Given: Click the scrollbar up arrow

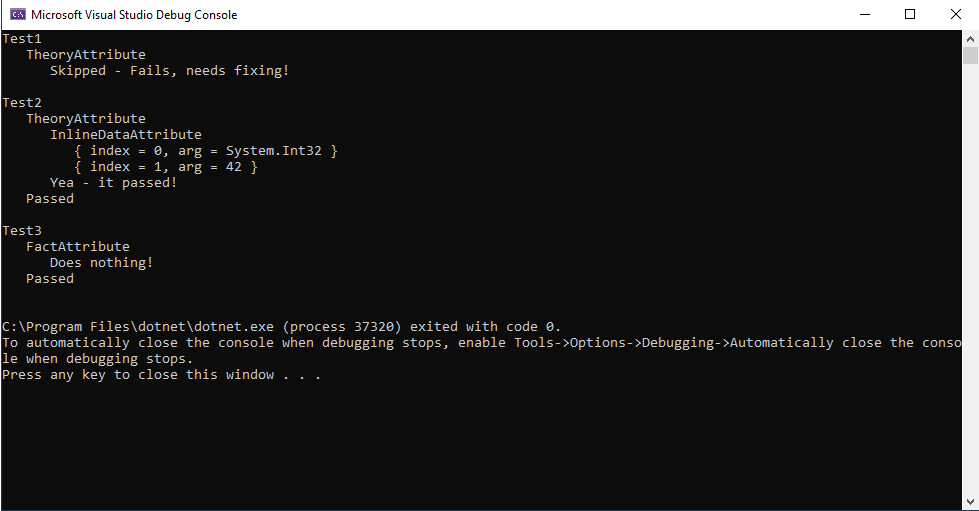Looking at the screenshot, I should [x=970, y=38].
